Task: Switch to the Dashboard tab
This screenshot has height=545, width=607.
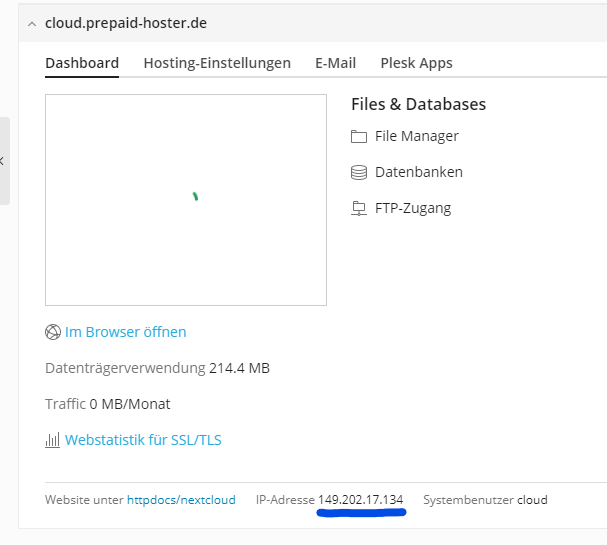Action: (82, 63)
